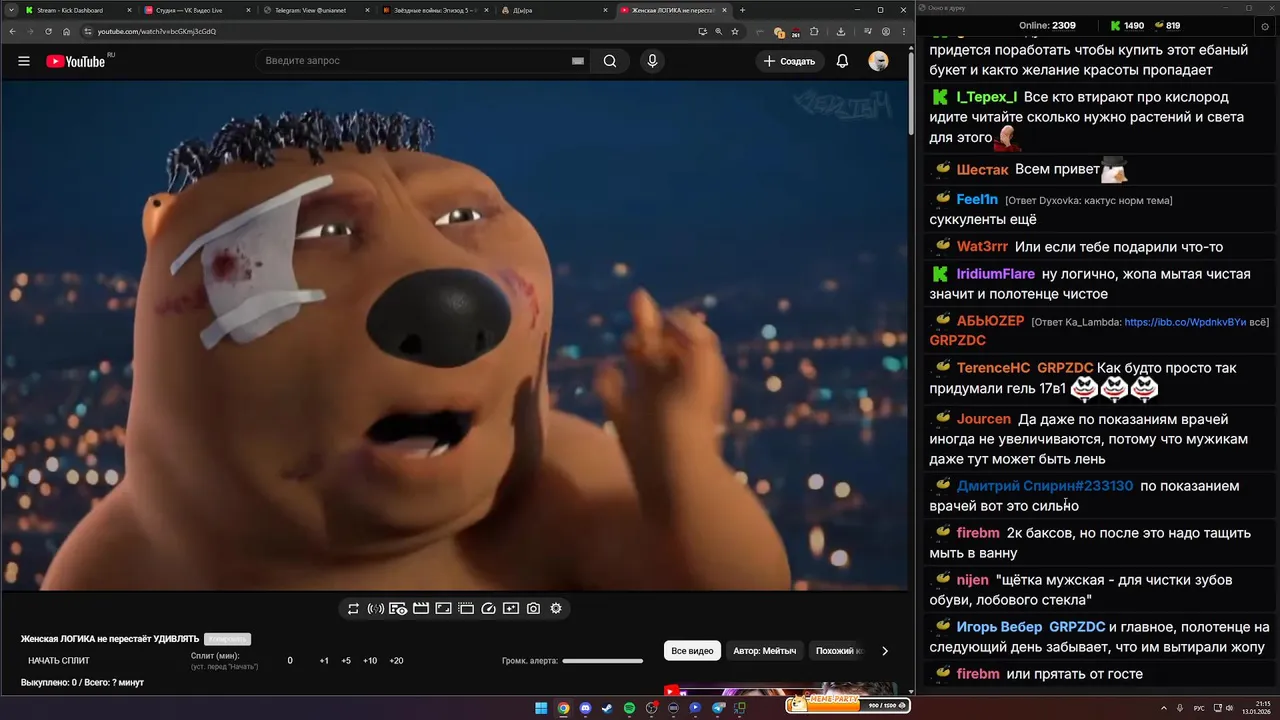1280x720 pixels.
Task: Click the username "IridiumFlare" in chat
Action: (x=995, y=274)
